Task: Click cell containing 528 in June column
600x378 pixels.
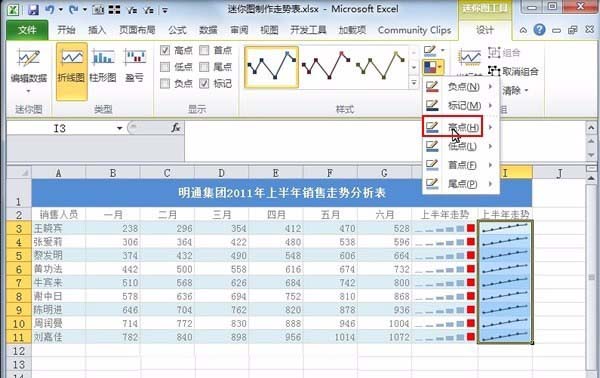Action: 384,228
